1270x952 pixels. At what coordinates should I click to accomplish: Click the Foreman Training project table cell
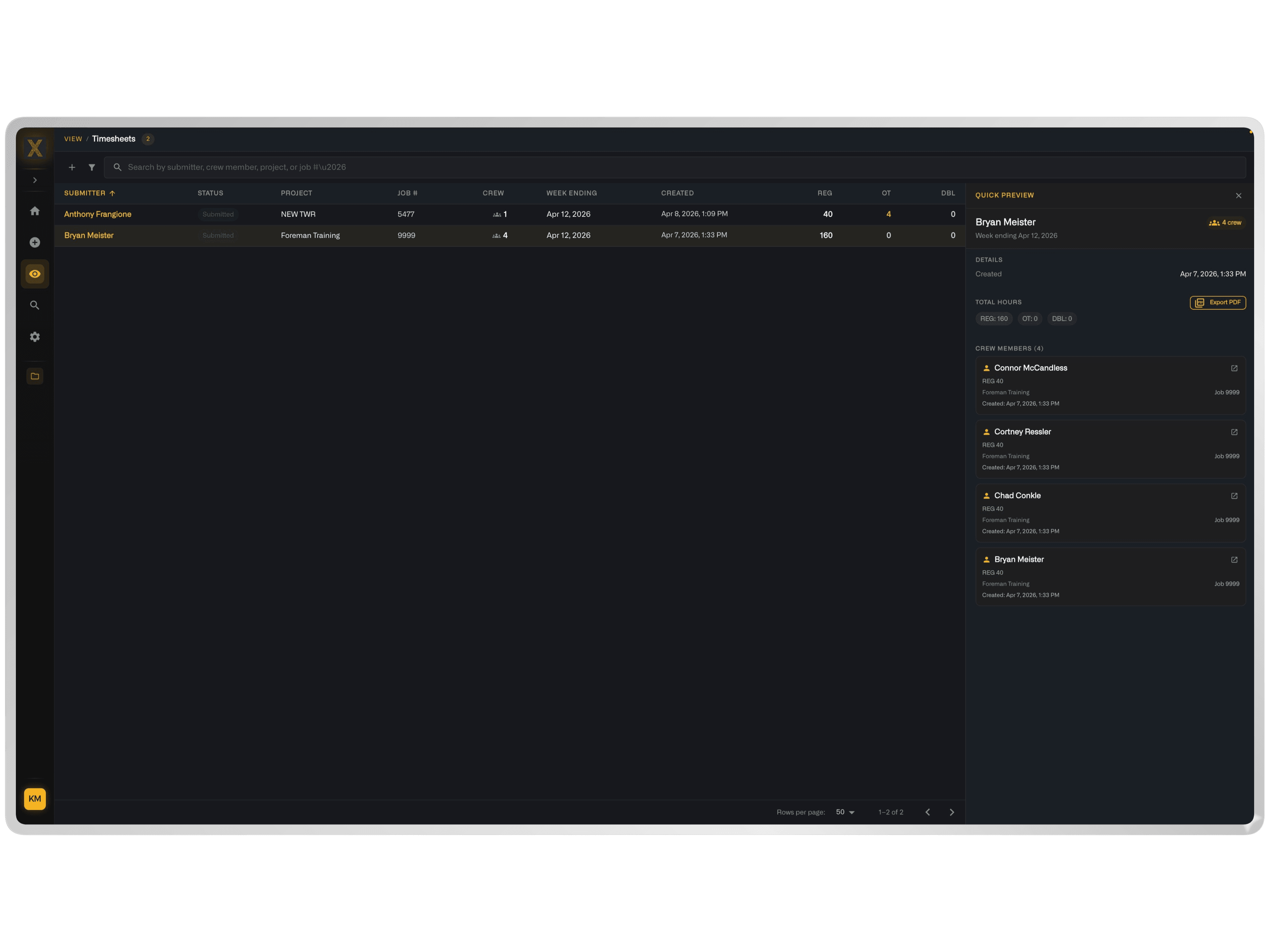pos(310,235)
